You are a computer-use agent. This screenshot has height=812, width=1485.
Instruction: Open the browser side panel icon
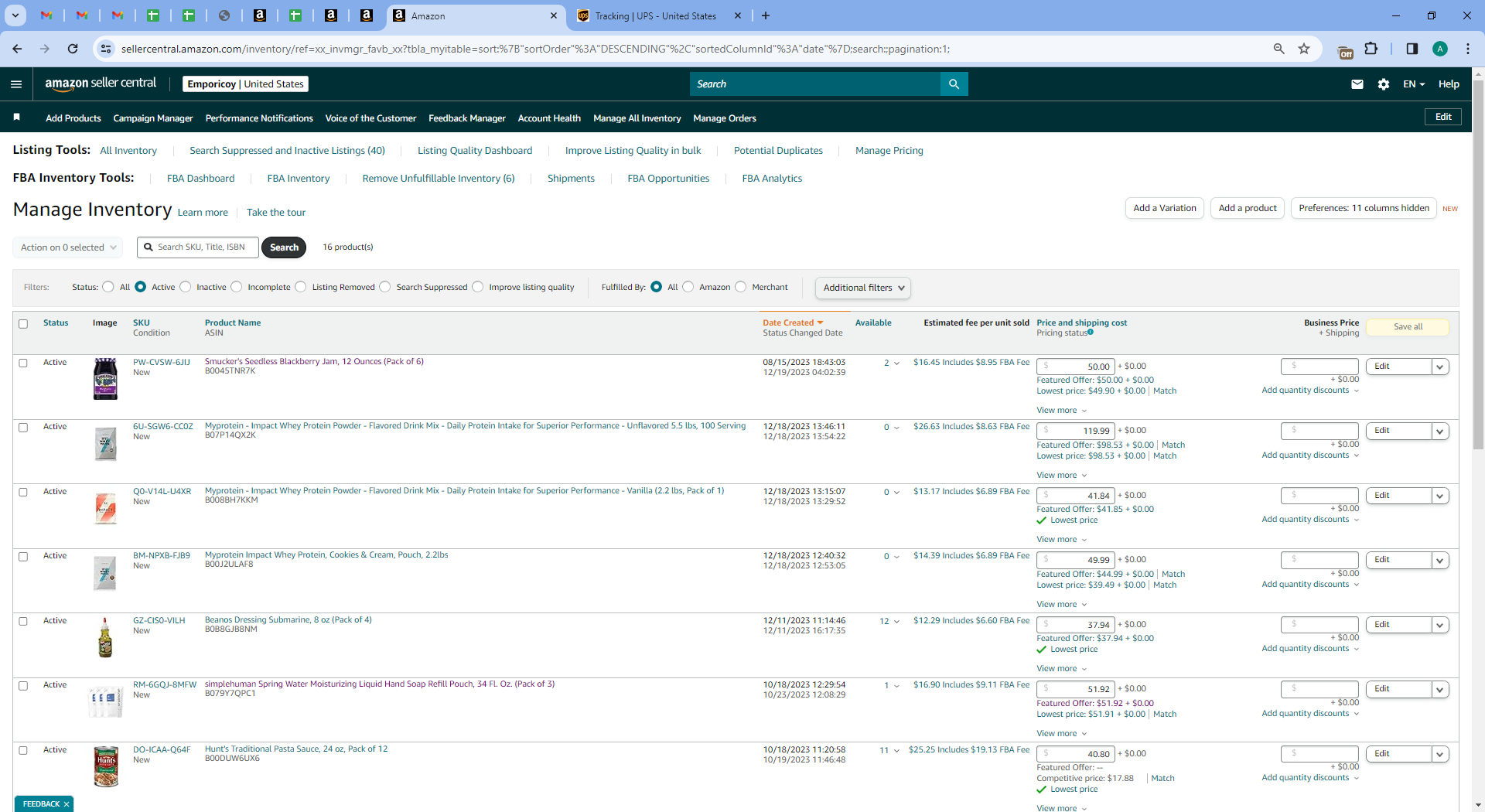1412,49
